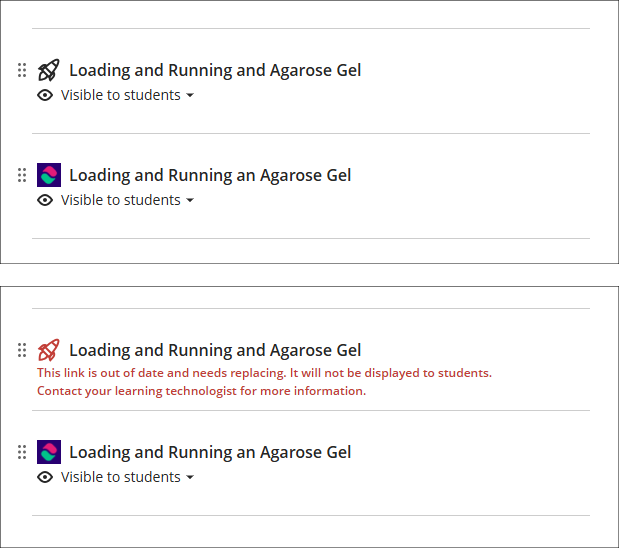Open the title next to red rocket icon
This screenshot has height=548, width=619.
pos(215,350)
